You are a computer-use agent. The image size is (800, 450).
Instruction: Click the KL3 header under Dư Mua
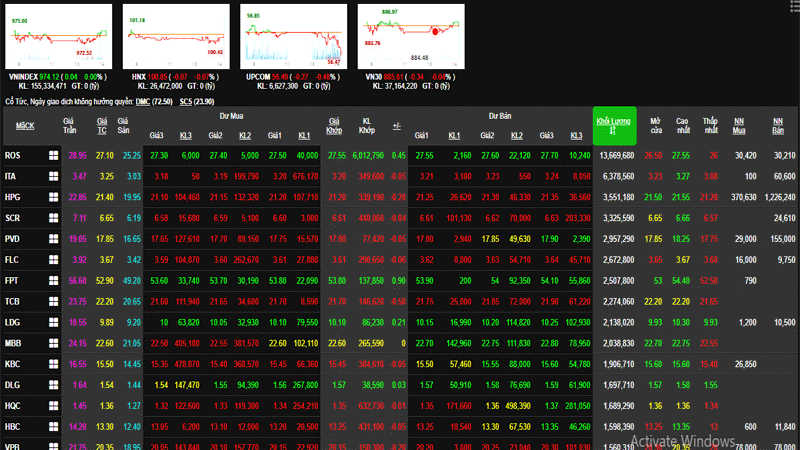click(x=186, y=136)
